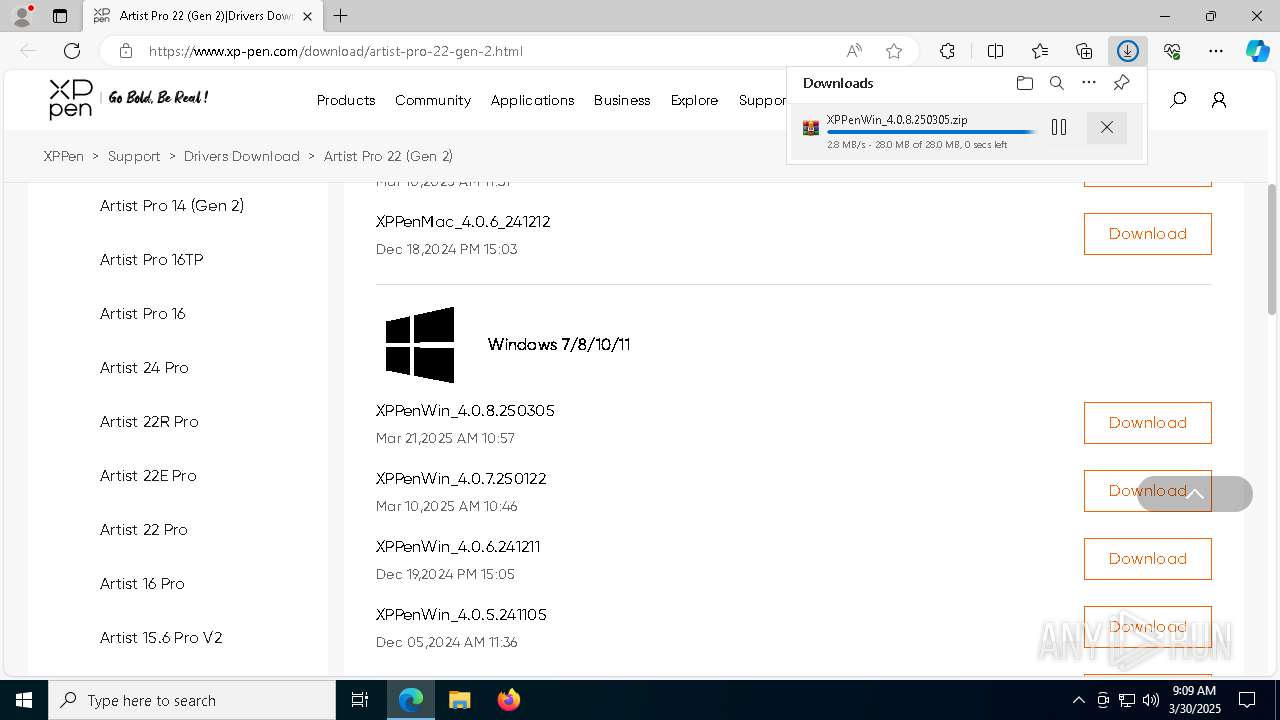Show hidden tray icons chevron
The image size is (1280, 720).
1078,700
